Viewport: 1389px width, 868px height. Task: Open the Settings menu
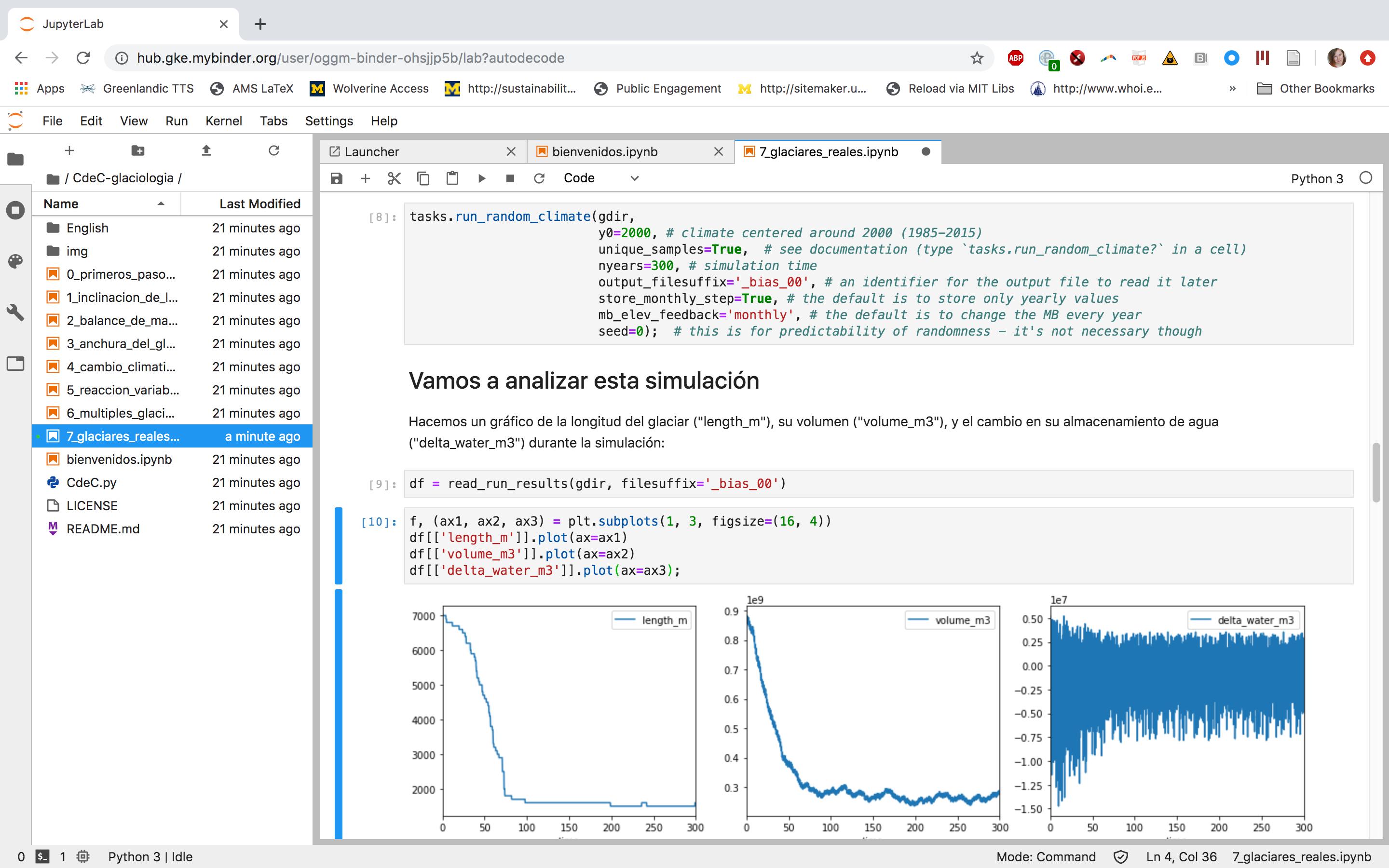[329, 121]
